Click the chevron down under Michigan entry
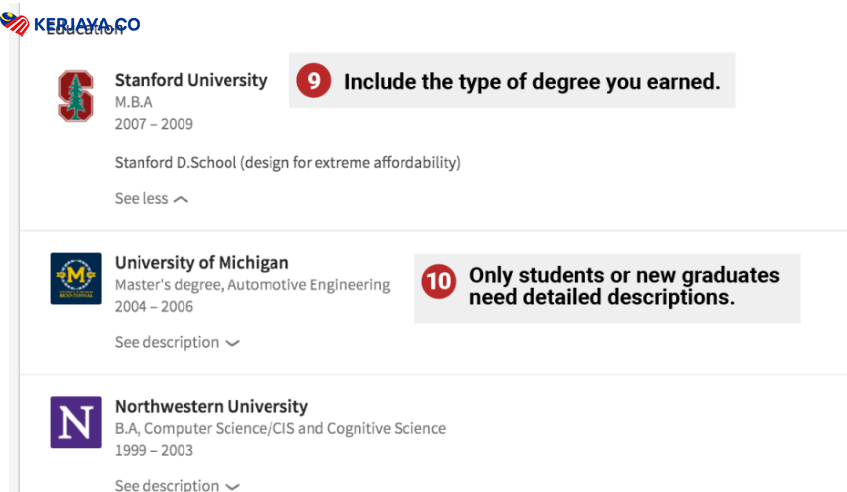Viewport: 847px width, 492px height. pyautogui.click(x=232, y=343)
